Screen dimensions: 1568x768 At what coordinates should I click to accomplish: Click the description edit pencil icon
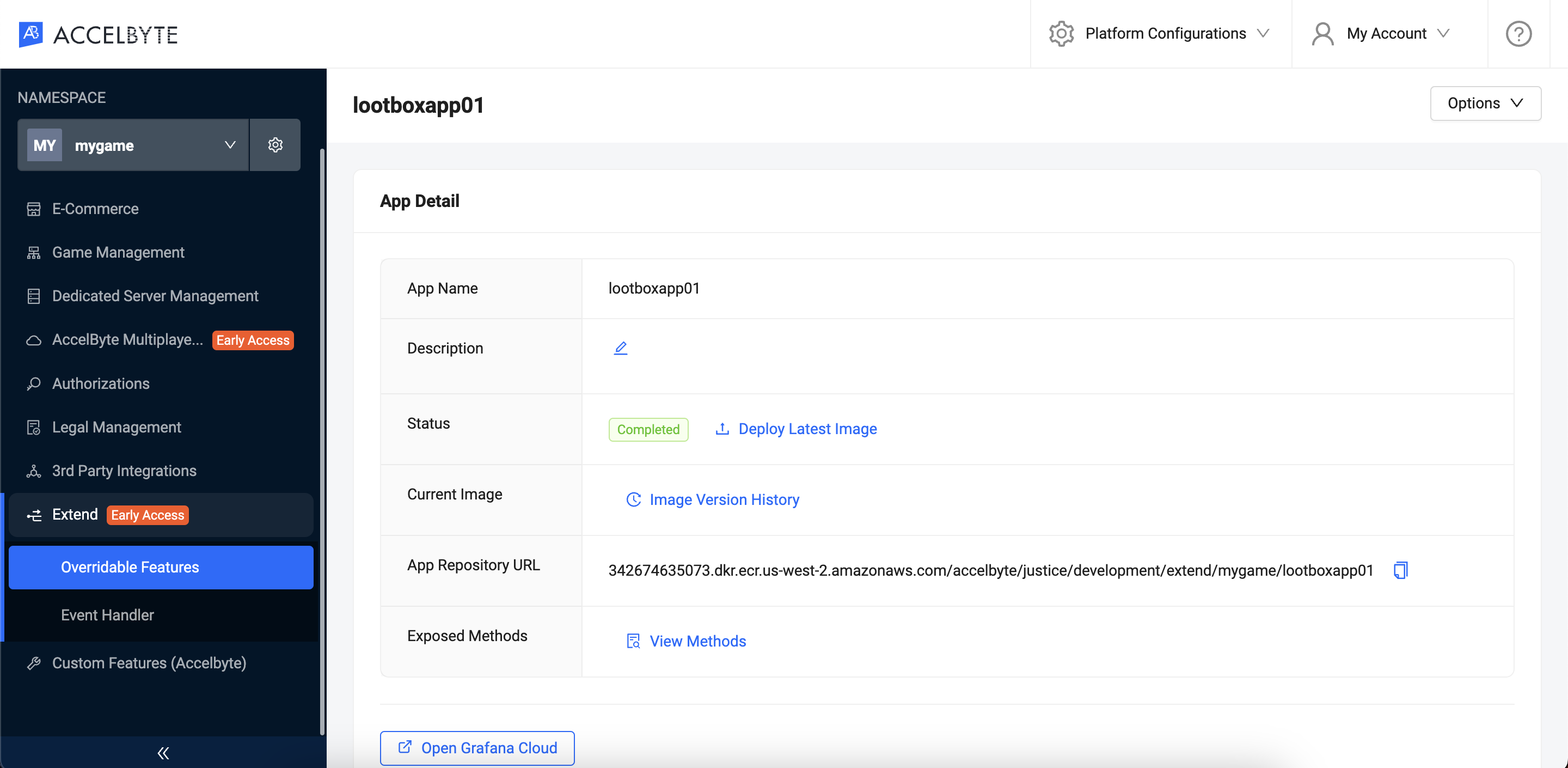pos(621,348)
